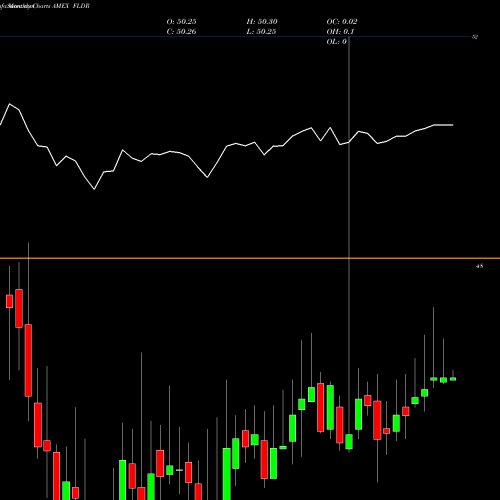The width and height of the screenshot is (500, 500).
Task: Click the tall red candle at far left
Action: point(28,360)
